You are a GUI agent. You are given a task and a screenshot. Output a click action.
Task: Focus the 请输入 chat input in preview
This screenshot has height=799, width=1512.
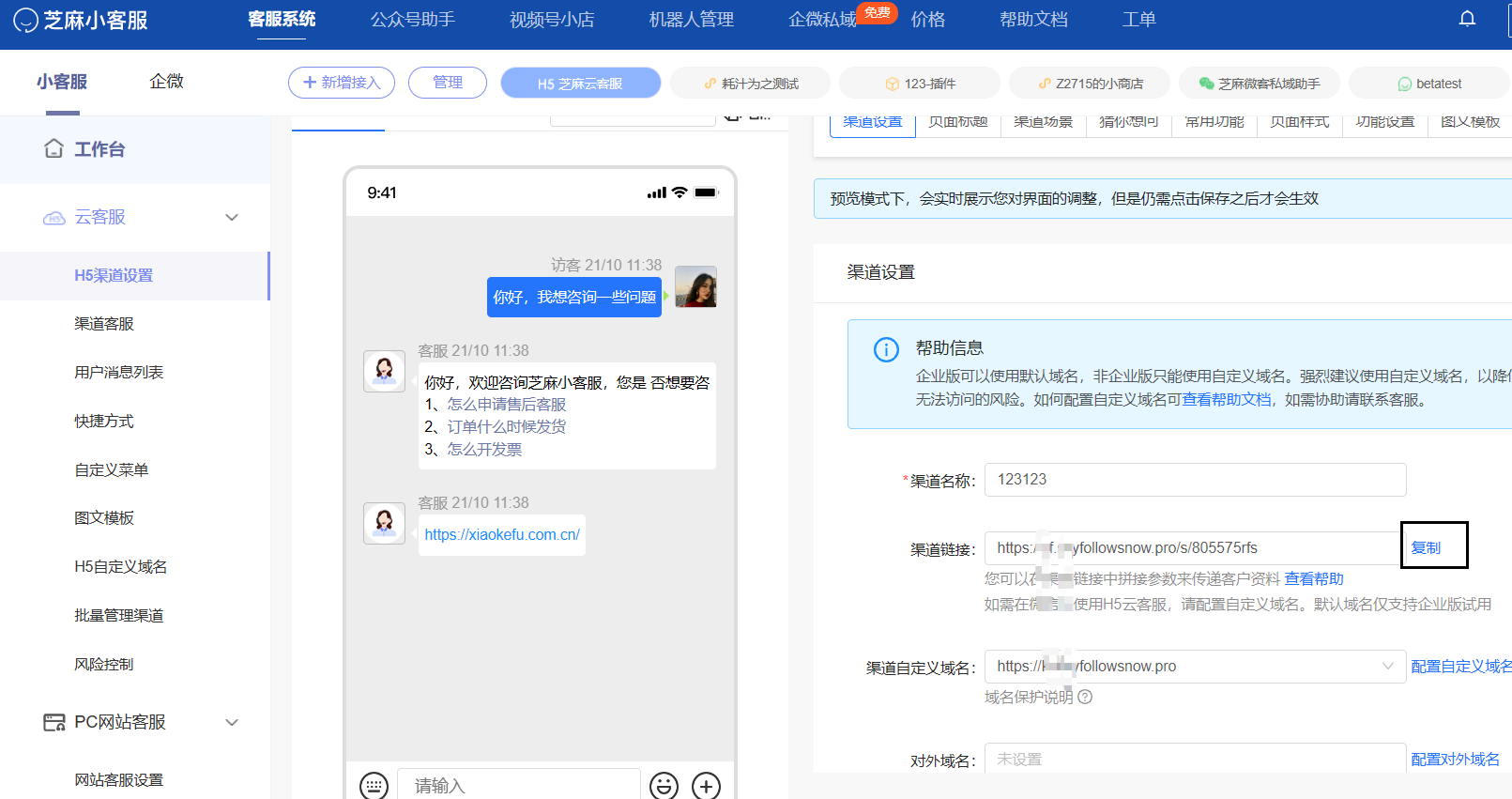tap(518, 785)
